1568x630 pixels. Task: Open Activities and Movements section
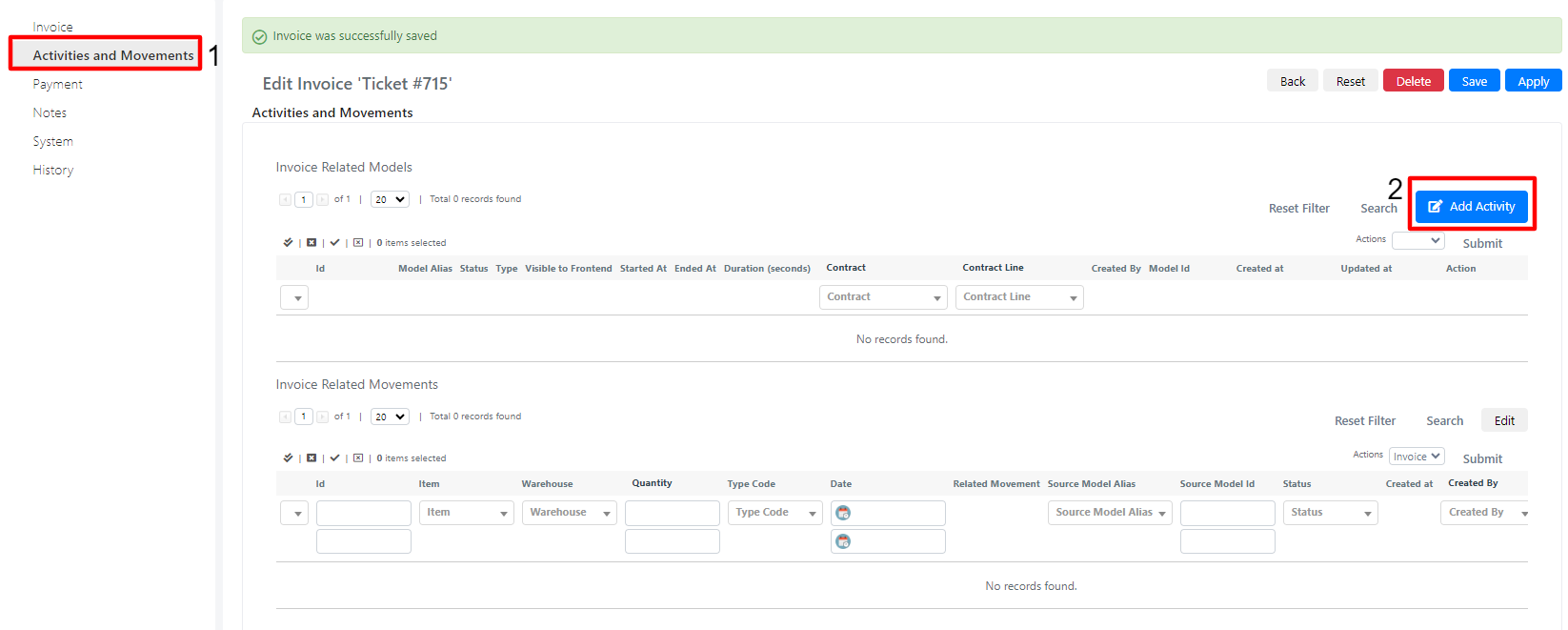pos(113,55)
